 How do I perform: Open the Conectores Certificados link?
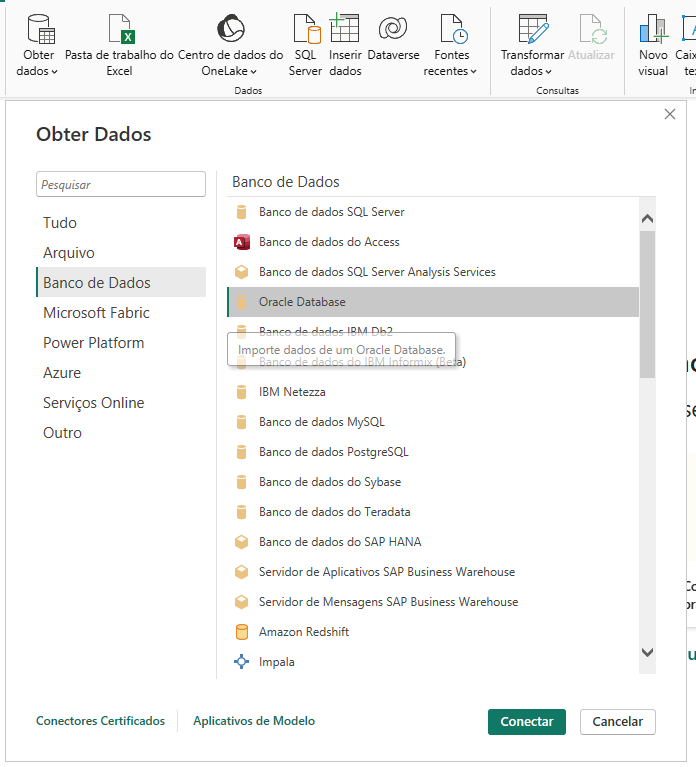[x=100, y=721]
